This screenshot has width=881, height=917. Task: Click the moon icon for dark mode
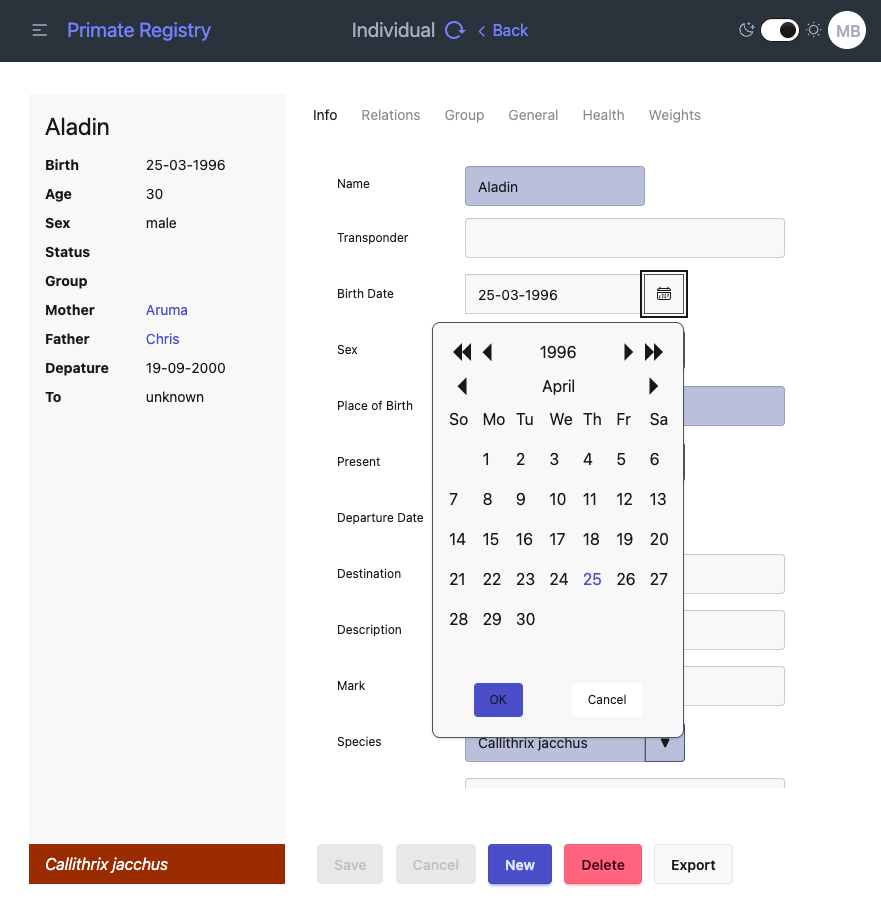point(746,30)
